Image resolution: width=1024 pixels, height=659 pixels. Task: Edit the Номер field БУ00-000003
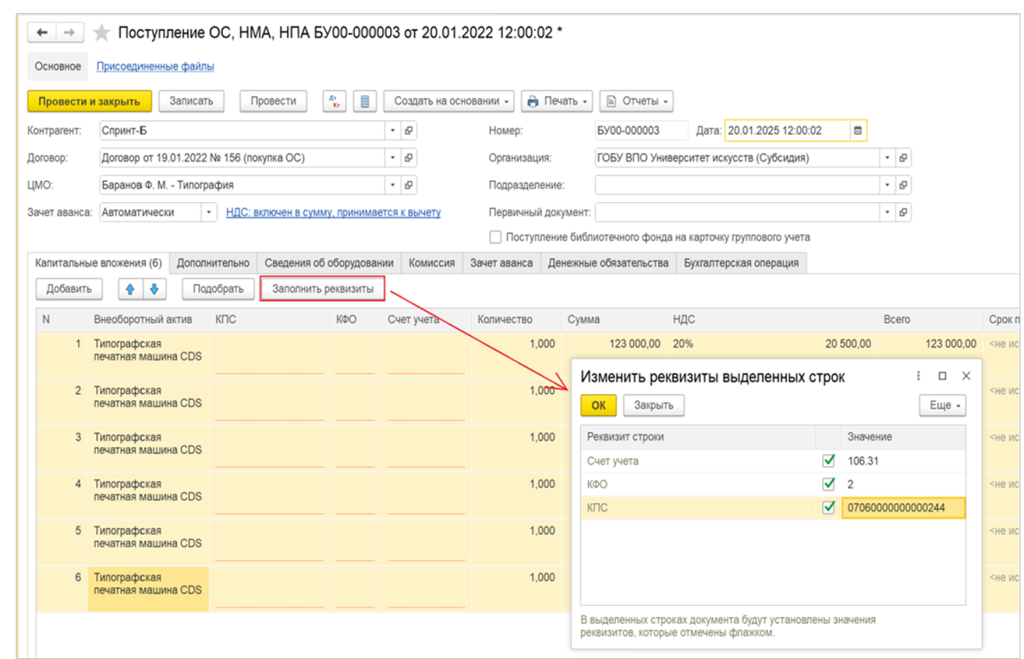641,131
